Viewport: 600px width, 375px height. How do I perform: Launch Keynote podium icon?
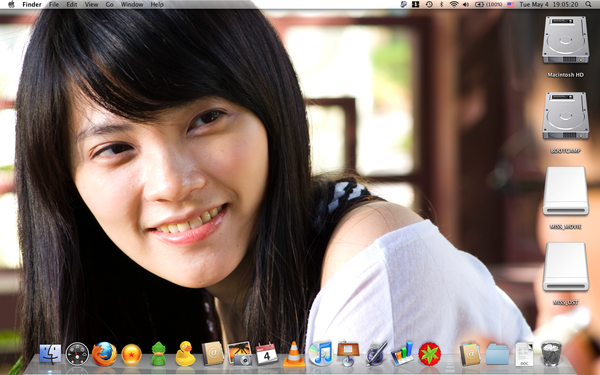[x=348, y=353]
